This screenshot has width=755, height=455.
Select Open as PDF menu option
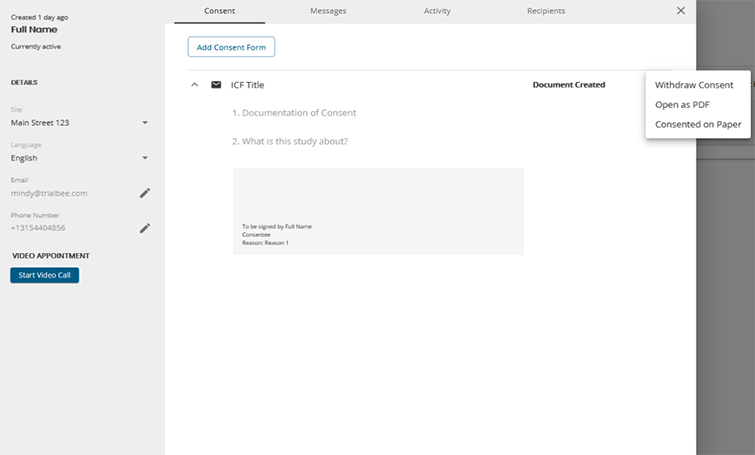(682, 104)
